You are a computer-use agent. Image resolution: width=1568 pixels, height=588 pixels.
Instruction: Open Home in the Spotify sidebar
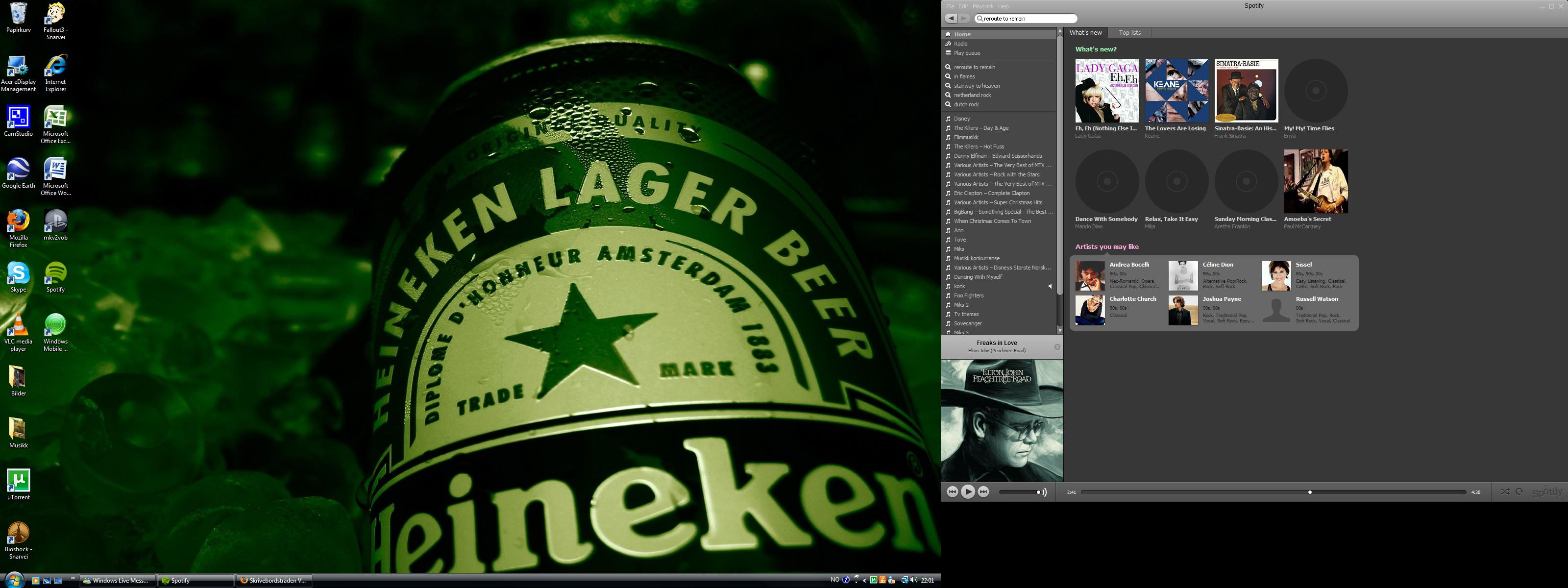[x=998, y=34]
